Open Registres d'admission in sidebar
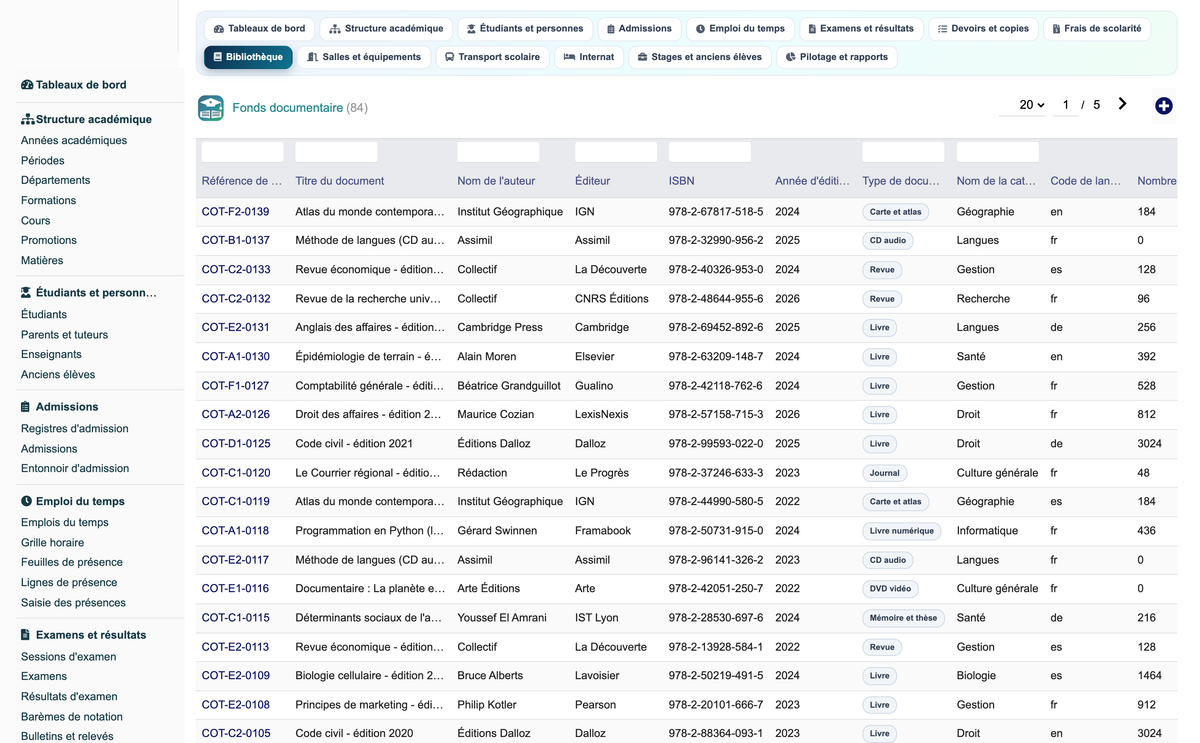This screenshot has height=743, width=1200. 75,428
